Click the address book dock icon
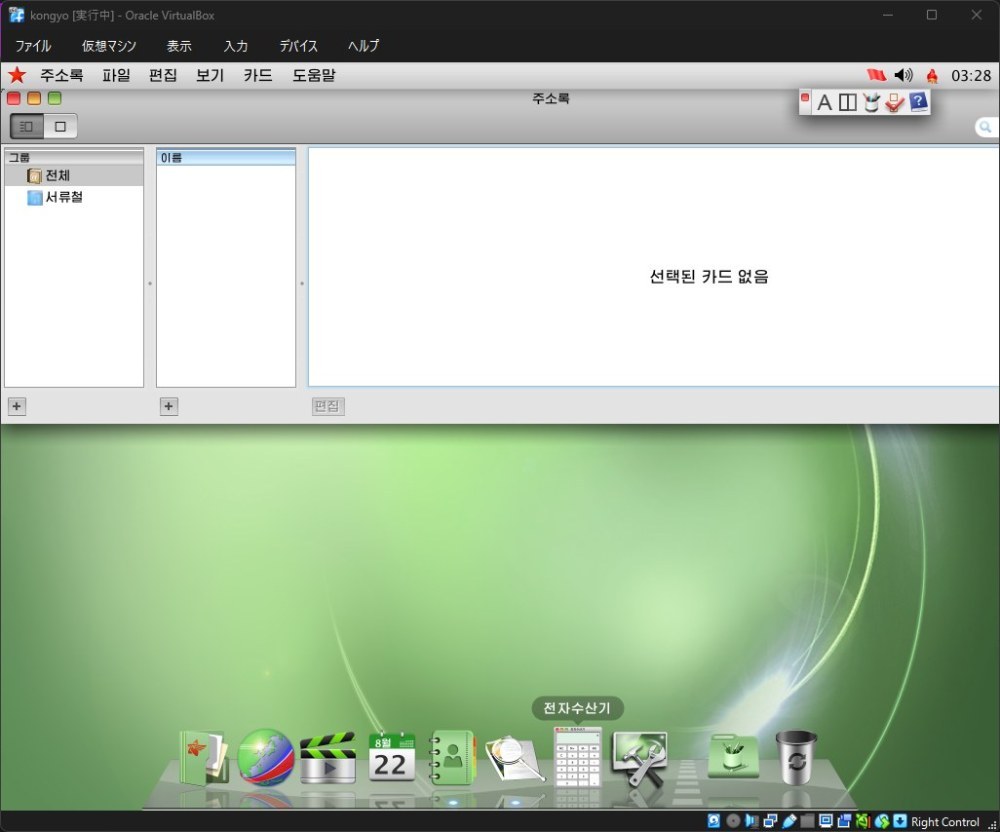The width and height of the screenshot is (1000, 832). (452, 758)
